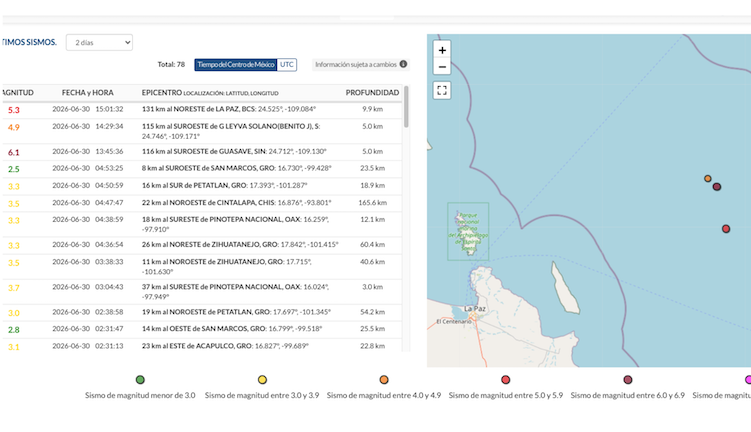Screen dimensions: 751x432
Task: Select the orange earthquake marker on map
Action: tap(707, 179)
